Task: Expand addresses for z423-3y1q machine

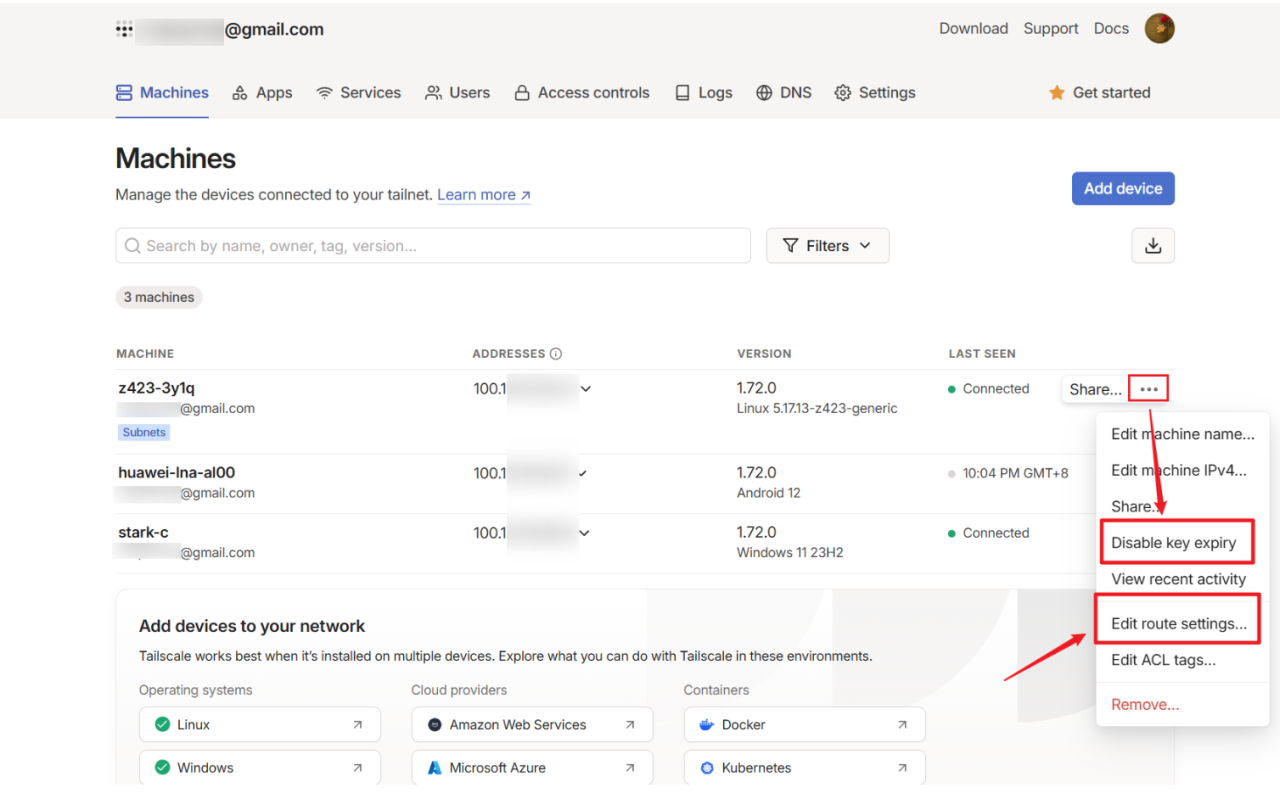Action: point(586,389)
